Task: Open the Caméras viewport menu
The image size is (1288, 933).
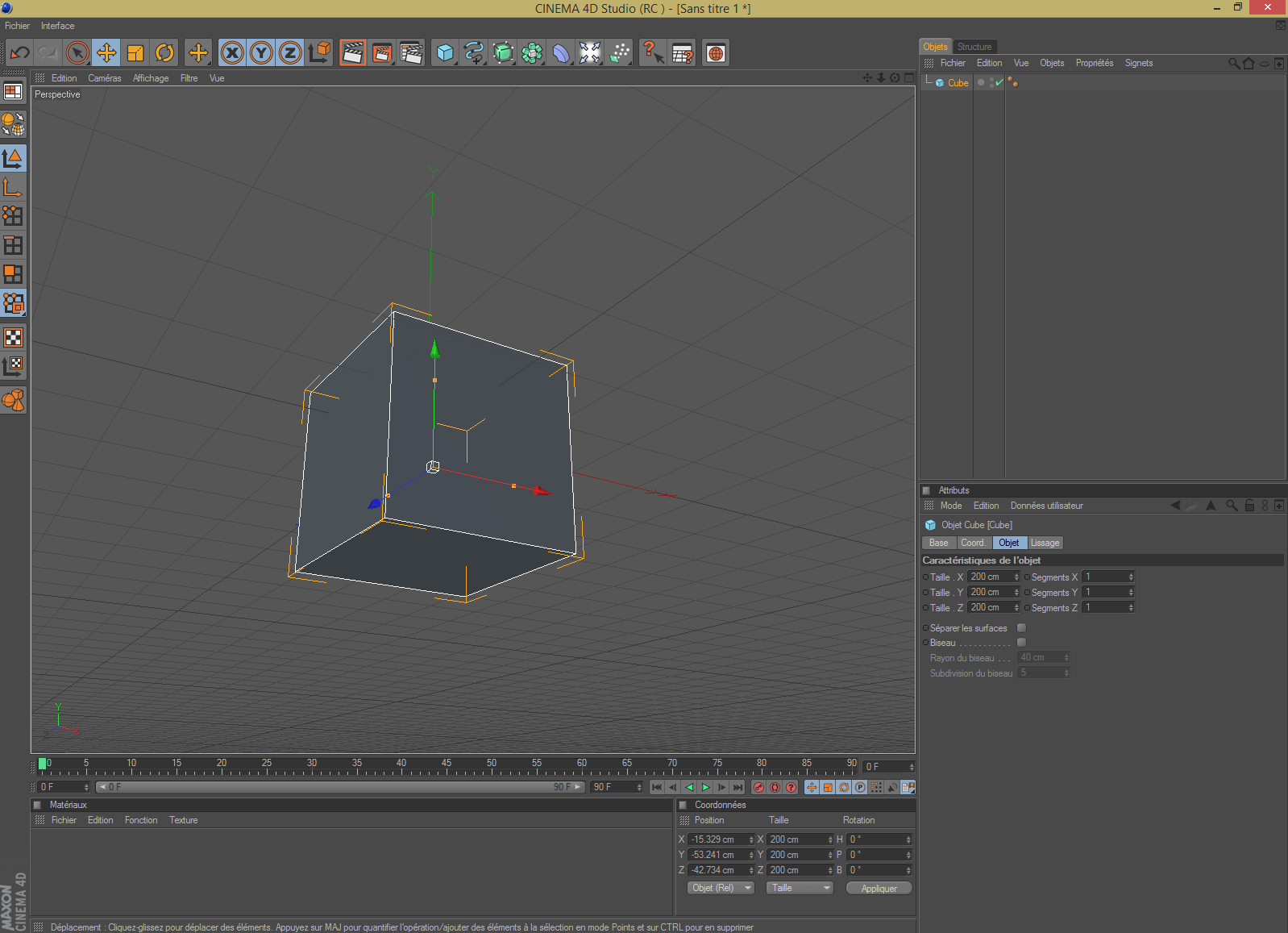Action: coord(104,78)
